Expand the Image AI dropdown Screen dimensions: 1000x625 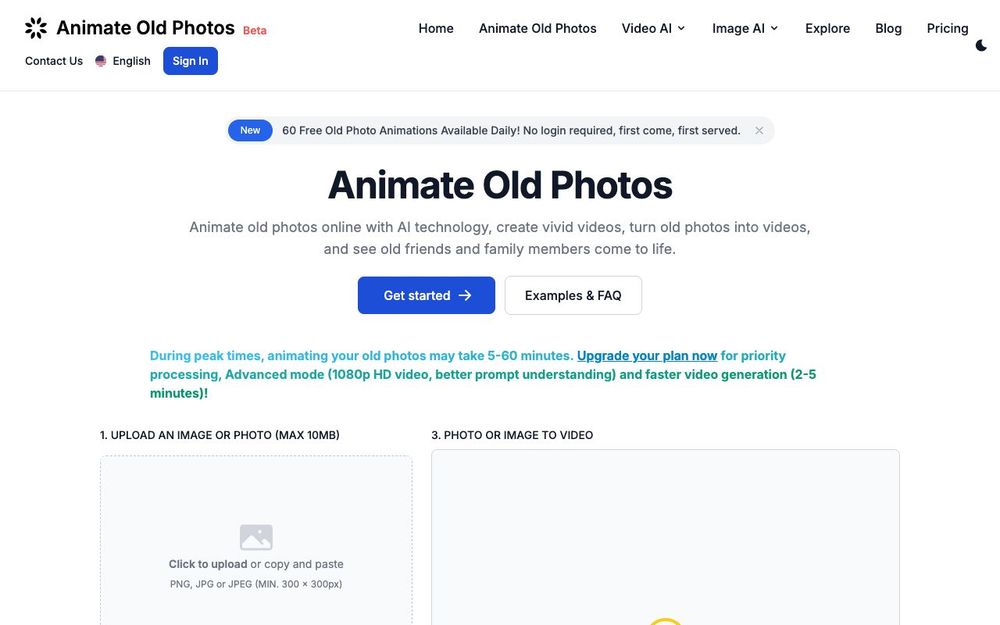pyautogui.click(x=744, y=27)
